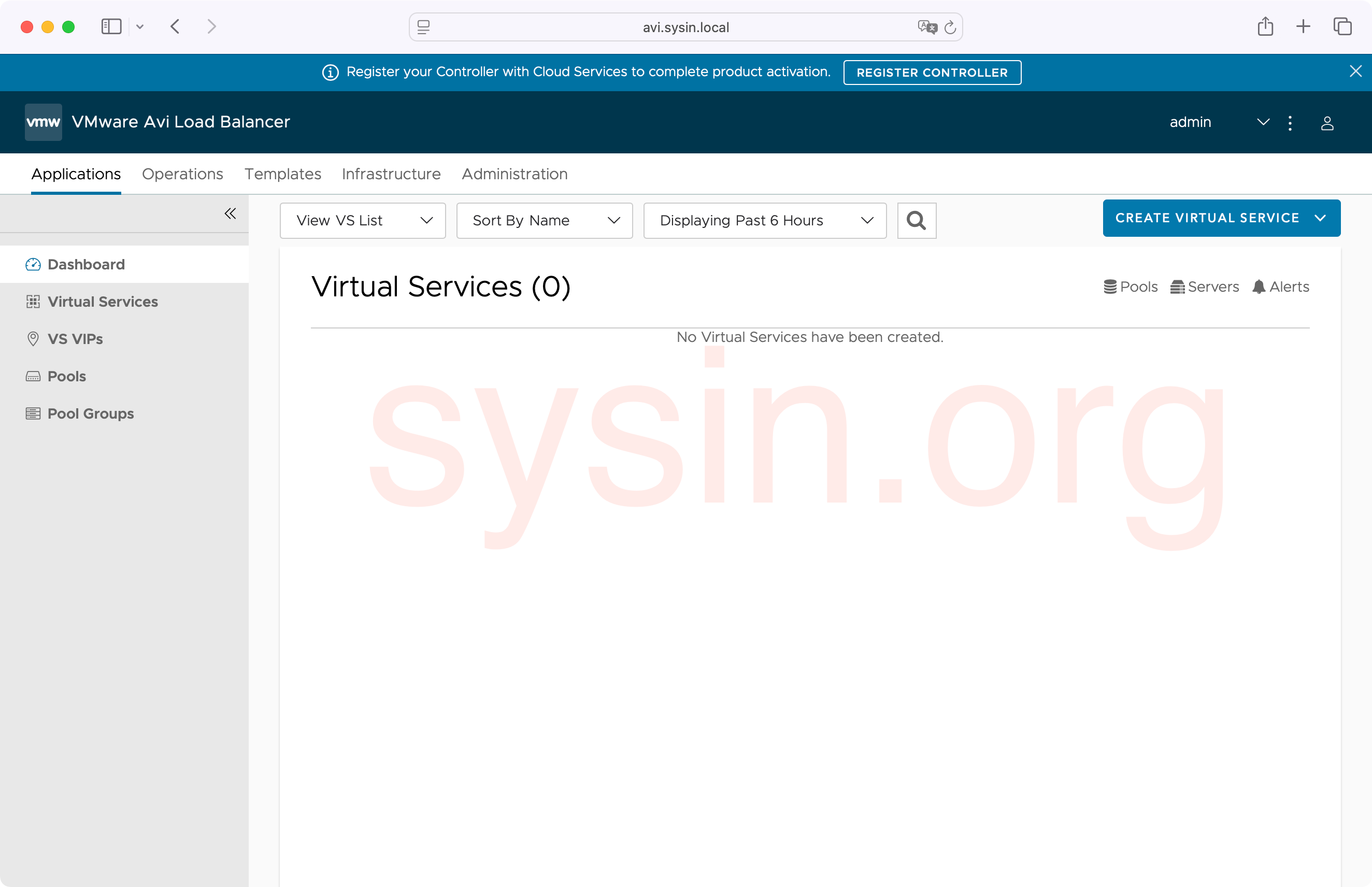Click the Servers icon filter

coord(1177,287)
